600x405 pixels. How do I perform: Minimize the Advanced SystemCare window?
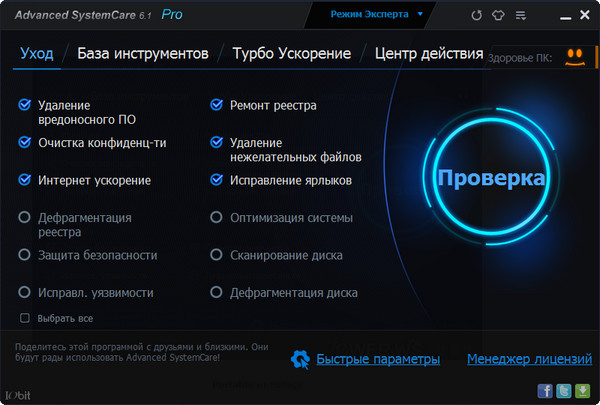point(565,17)
